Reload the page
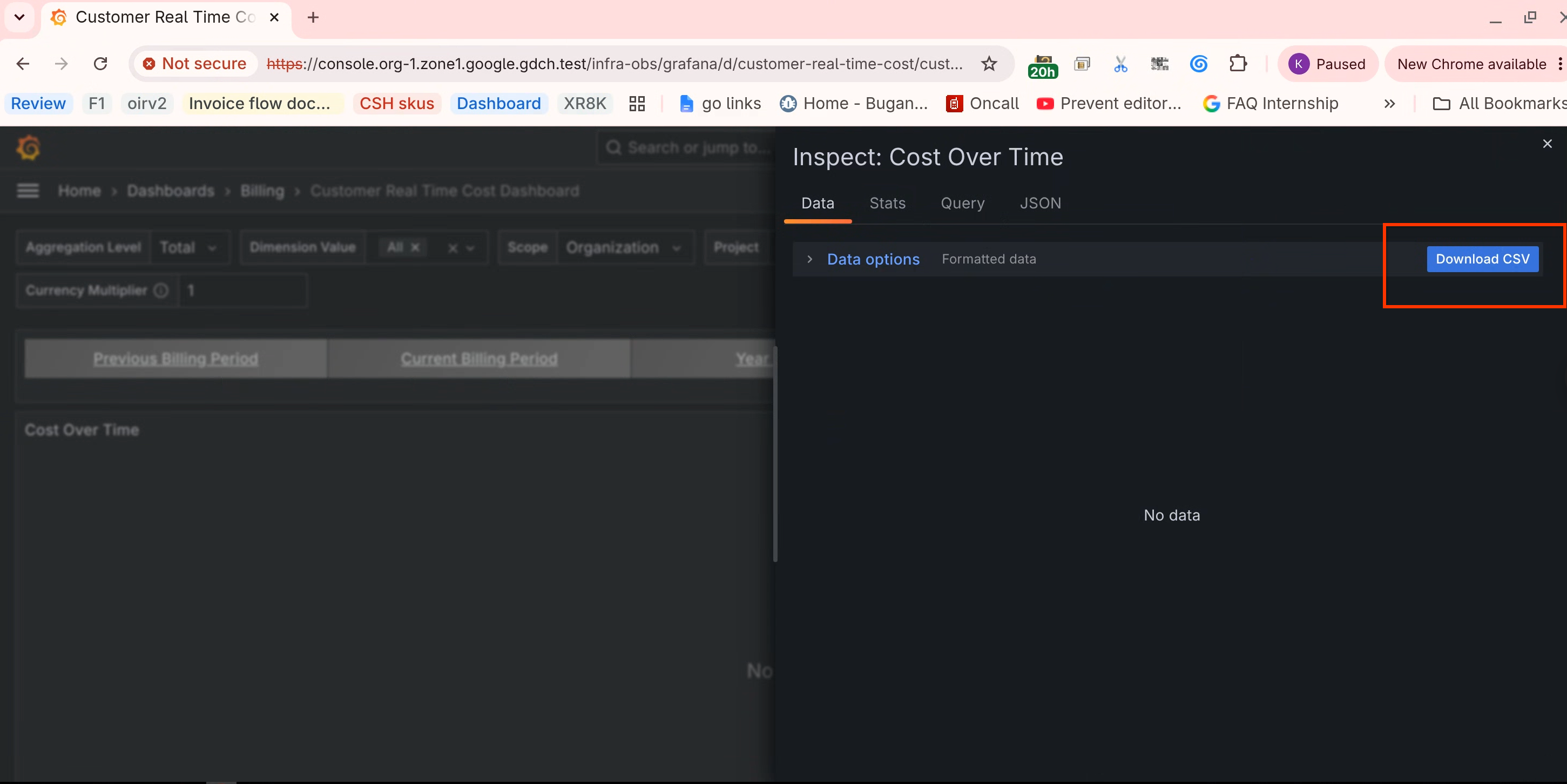Image resolution: width=1567 pixels, height=784 pixels. click(x=100, y=64)
